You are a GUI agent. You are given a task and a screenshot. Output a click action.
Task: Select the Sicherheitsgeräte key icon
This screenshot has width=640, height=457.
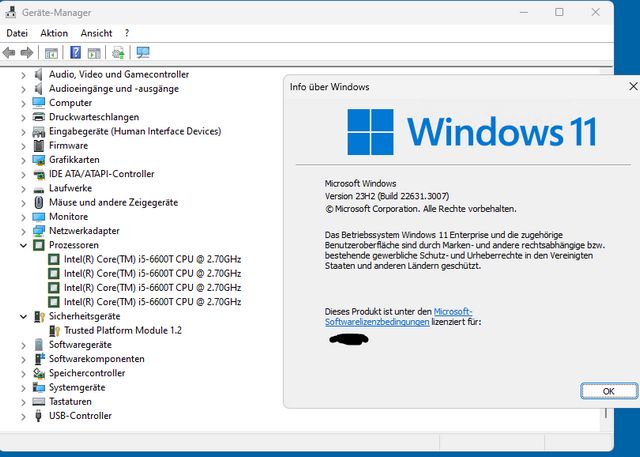click(39, 316)
